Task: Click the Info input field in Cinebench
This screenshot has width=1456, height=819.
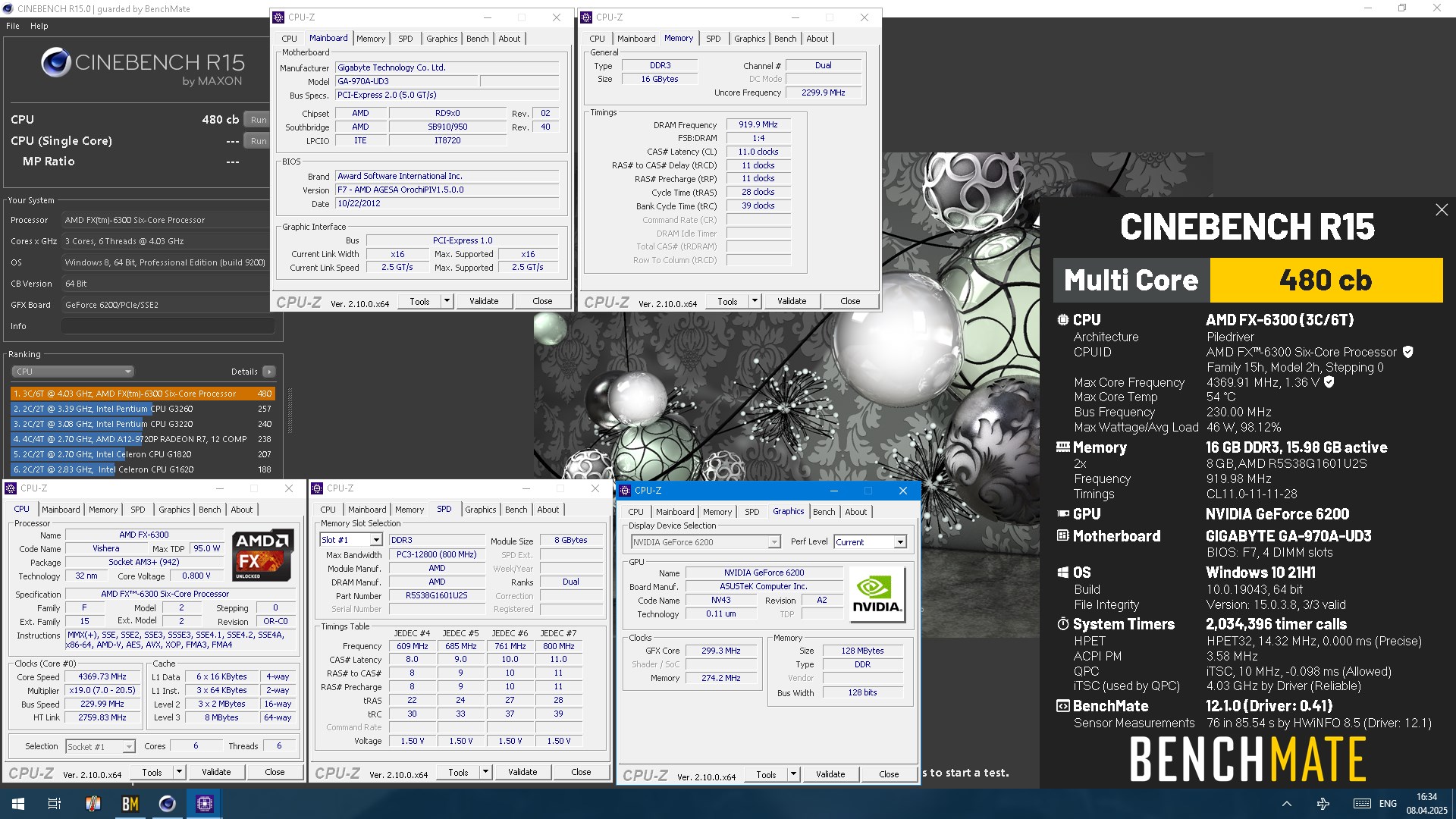Action: [168, 326]
